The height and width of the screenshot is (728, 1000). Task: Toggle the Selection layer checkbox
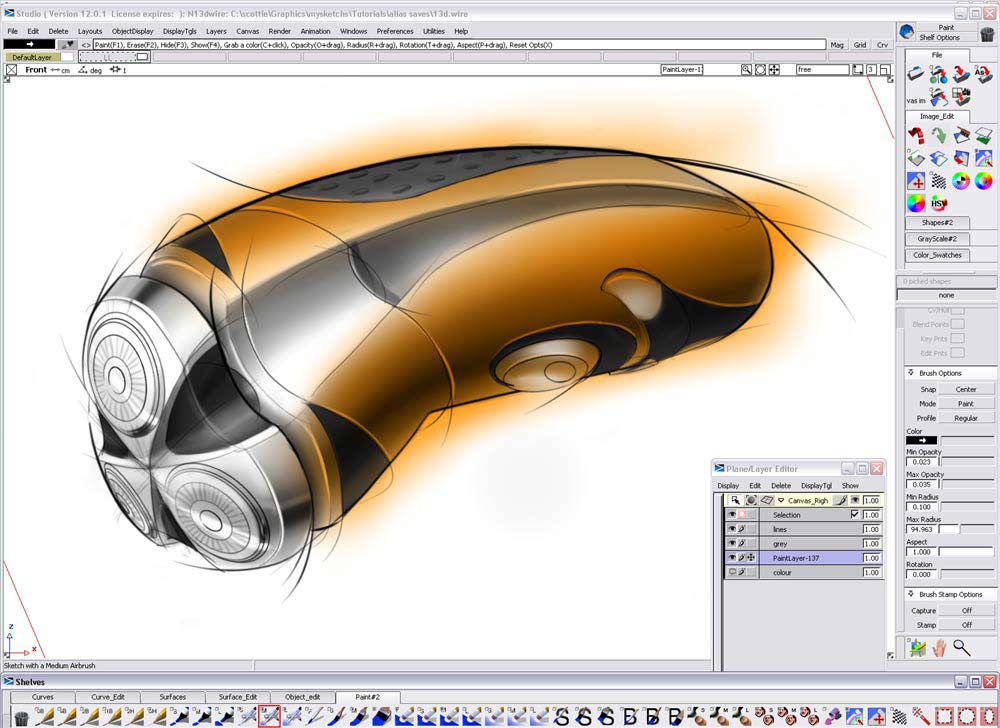coord(855,514)
